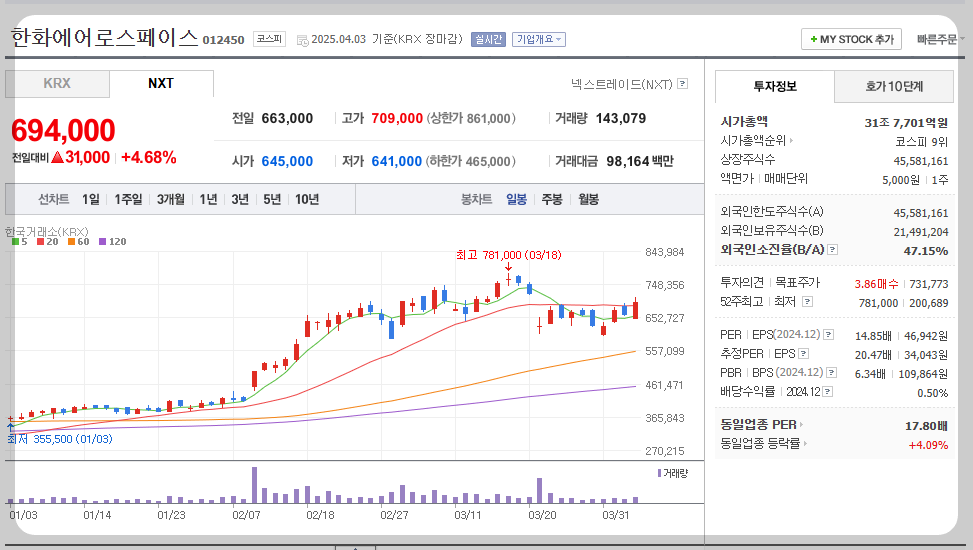Click the red 20-day moving average swatch
The width and height of the screenshot is (973, 550).
pos(40,241)
